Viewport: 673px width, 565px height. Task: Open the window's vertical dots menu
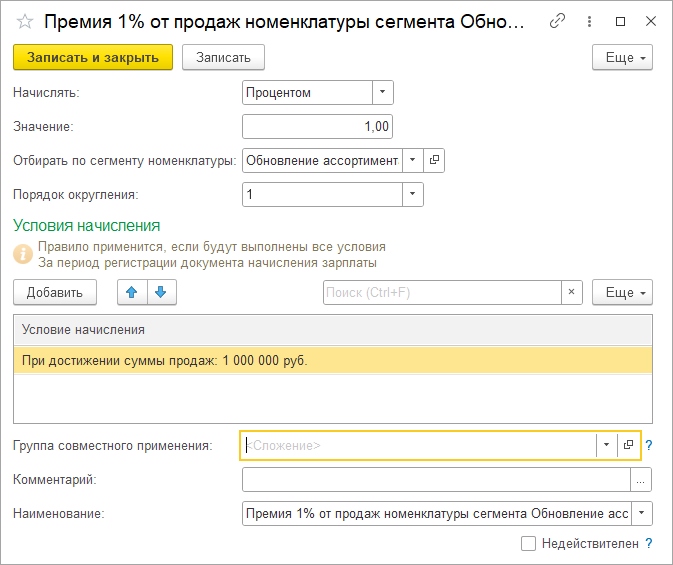click(x=590, y=21)
